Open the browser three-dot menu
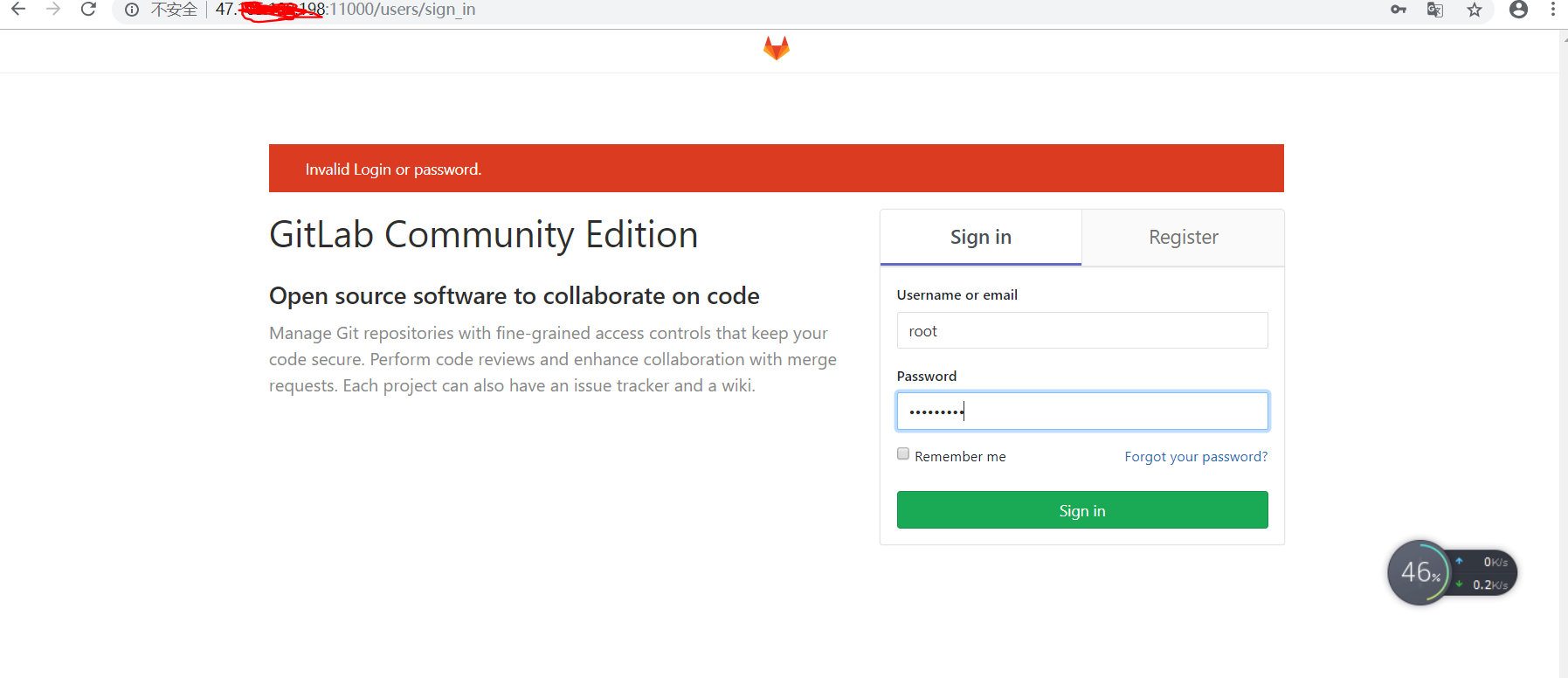Viewport: 1568px width, 678px height. pyautogui.click(x=1552, y=10)
